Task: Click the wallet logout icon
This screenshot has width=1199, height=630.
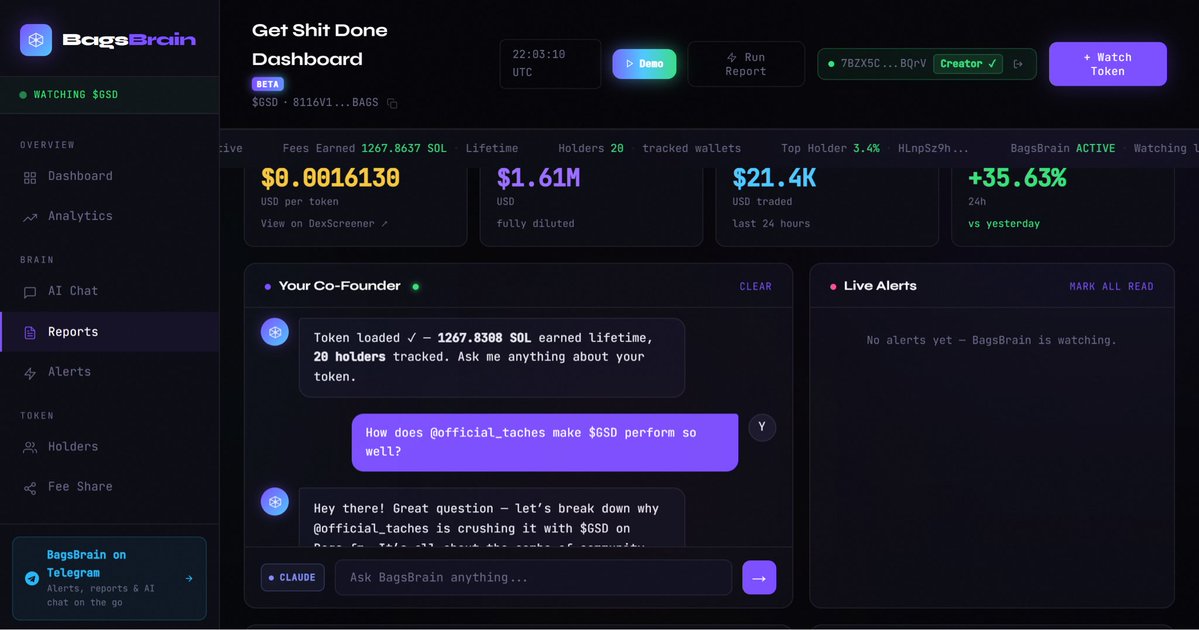Action: point(1018,64)
